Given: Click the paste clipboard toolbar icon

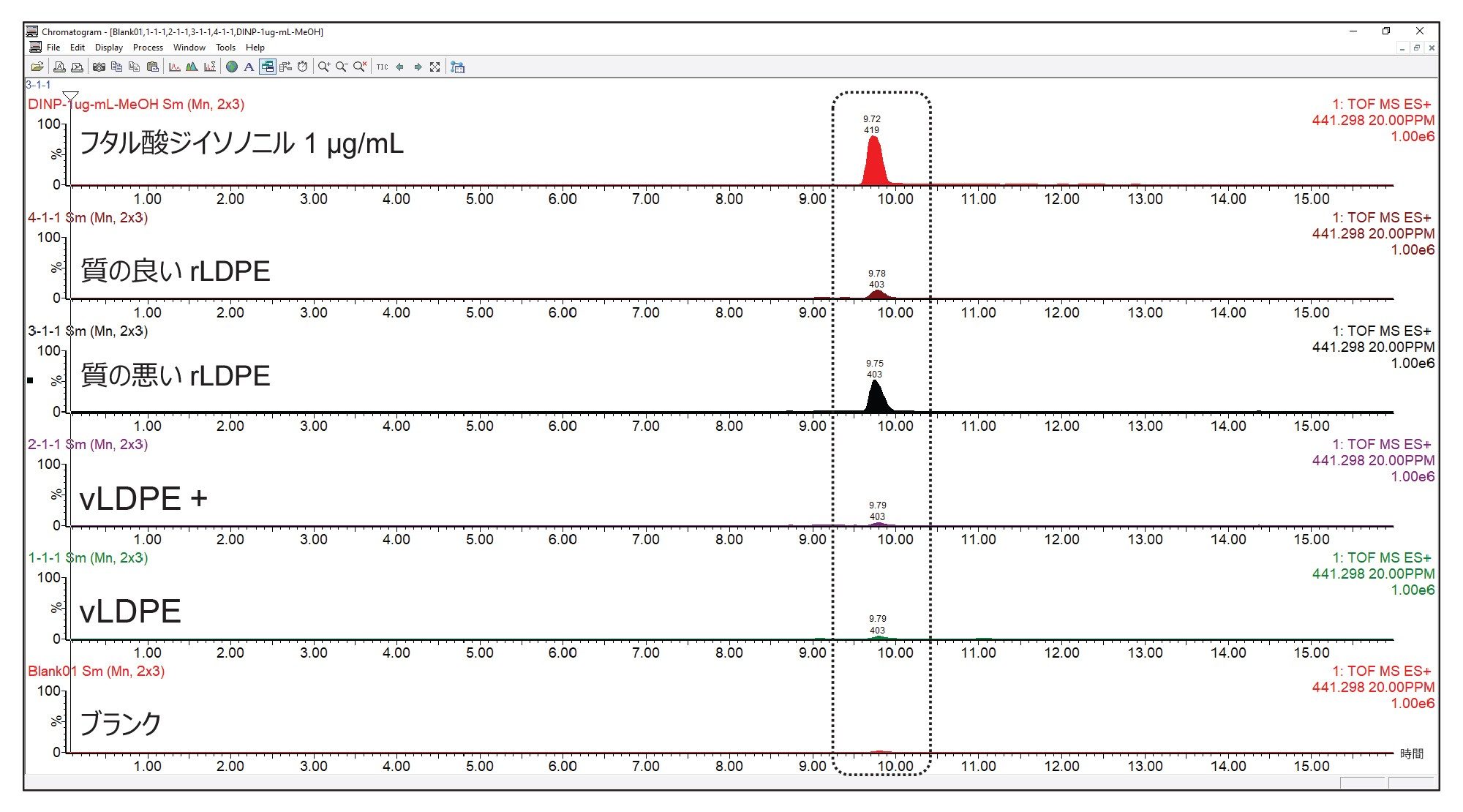Looking at the screenshot, I should [152, 67].
